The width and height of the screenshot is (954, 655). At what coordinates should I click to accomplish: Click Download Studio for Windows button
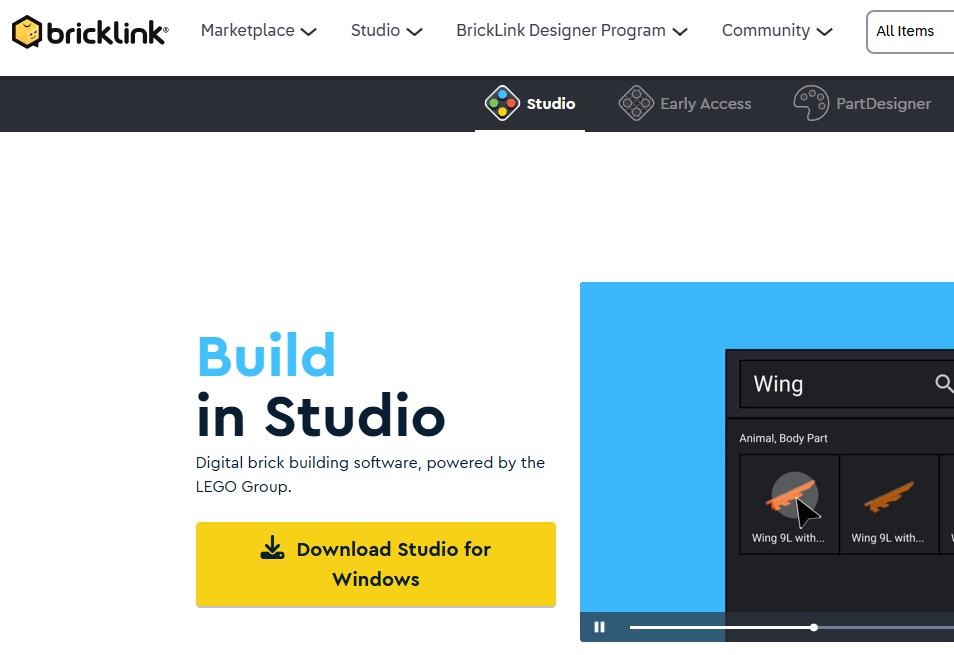coord(375,564)
